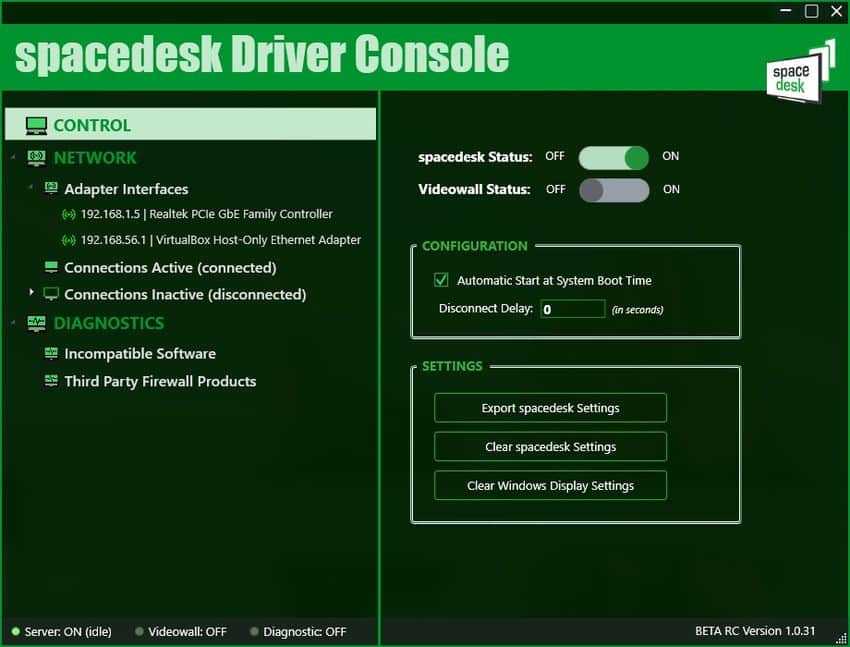
Task: Click the Incompatible Software icon
Action: 51,353
